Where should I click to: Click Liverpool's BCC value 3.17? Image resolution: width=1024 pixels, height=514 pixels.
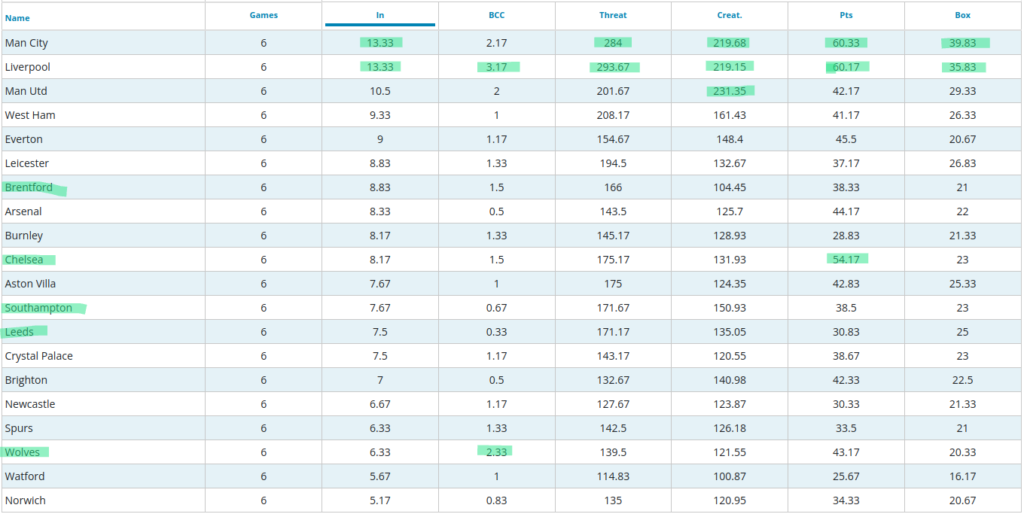pyautogui.click(x=496, y=67)
